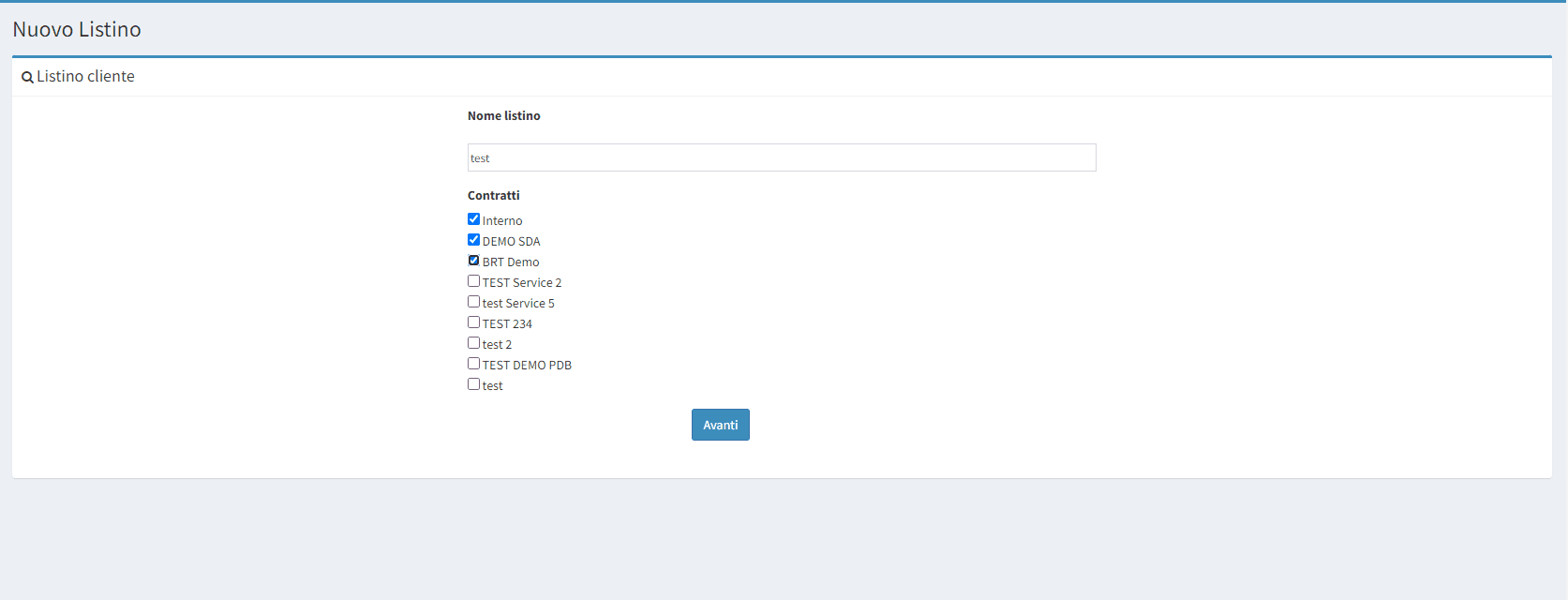Check the TEST 234 checkbox
Viewport: 1568px width, 600px height.
coord(473,322)
